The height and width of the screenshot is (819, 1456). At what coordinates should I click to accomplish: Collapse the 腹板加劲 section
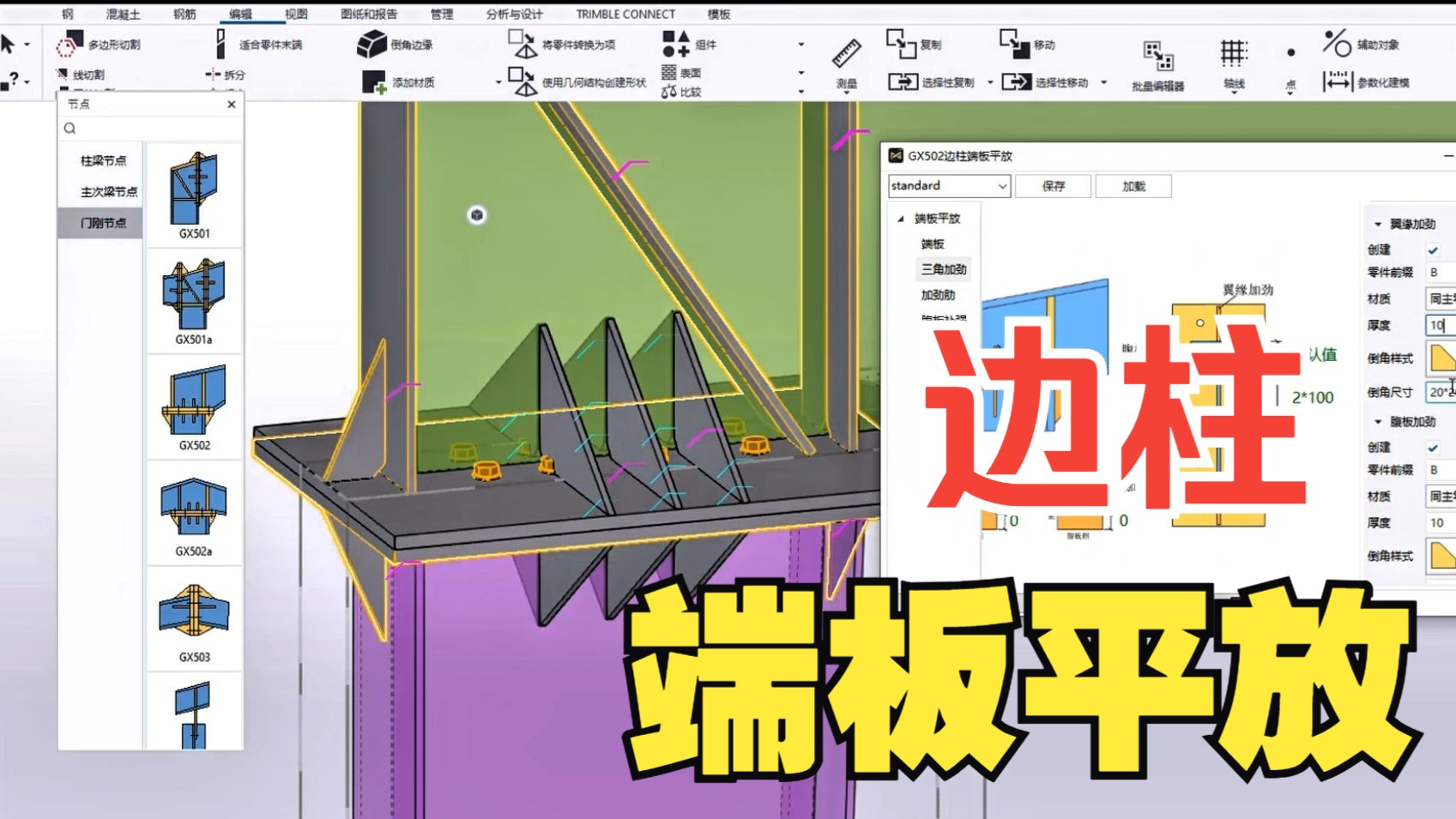point(1378,422)
